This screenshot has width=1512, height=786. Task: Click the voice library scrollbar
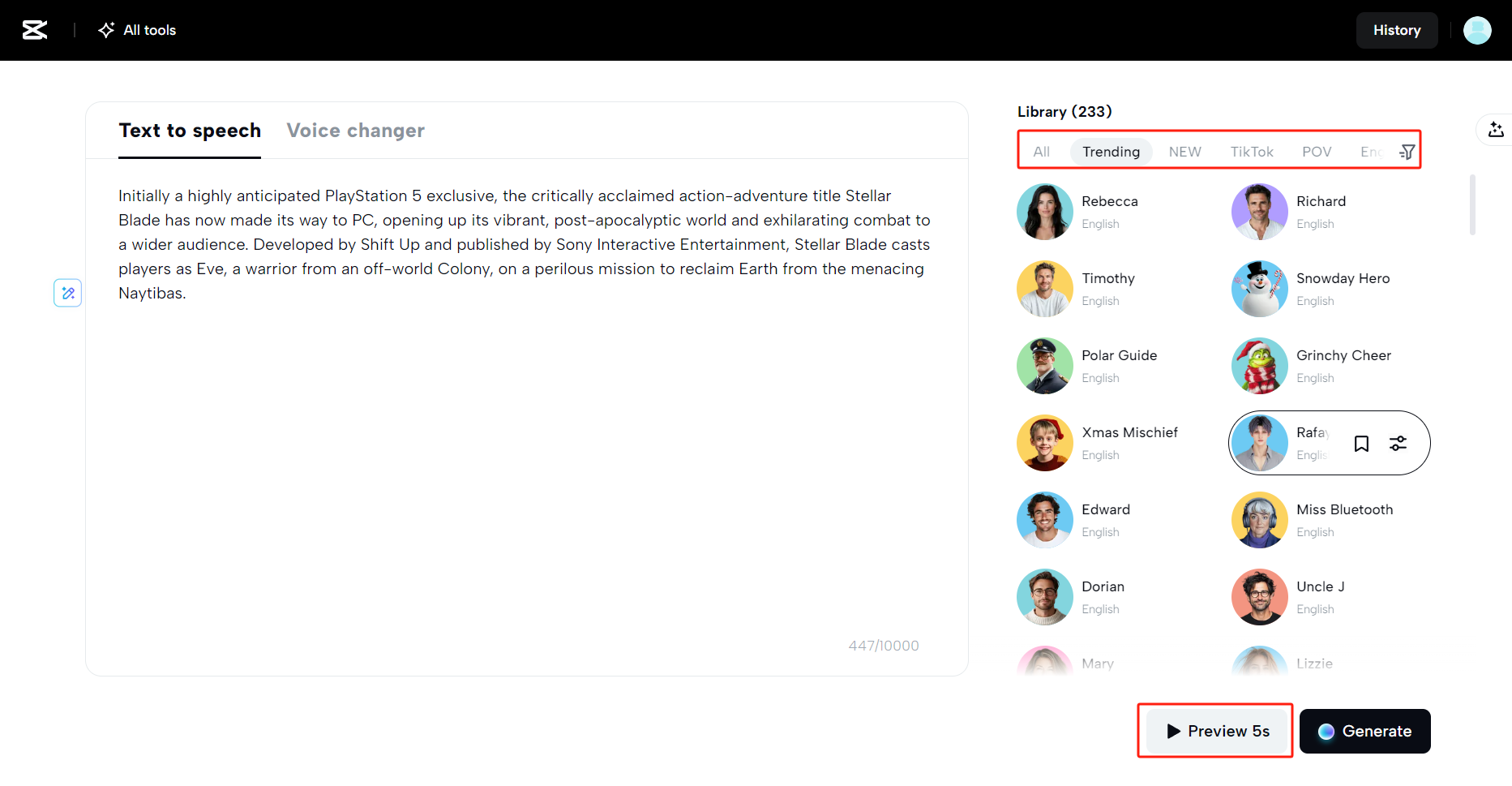(1471, 204)
